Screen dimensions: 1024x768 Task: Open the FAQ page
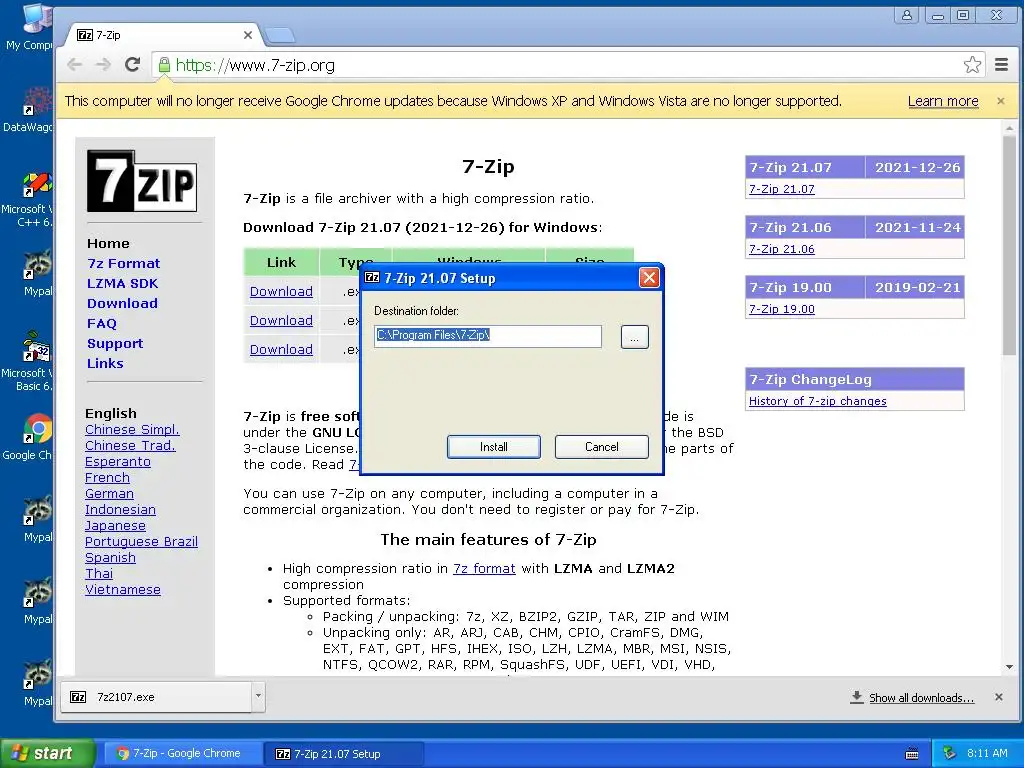pyautogui.click(x=102, y=323)
